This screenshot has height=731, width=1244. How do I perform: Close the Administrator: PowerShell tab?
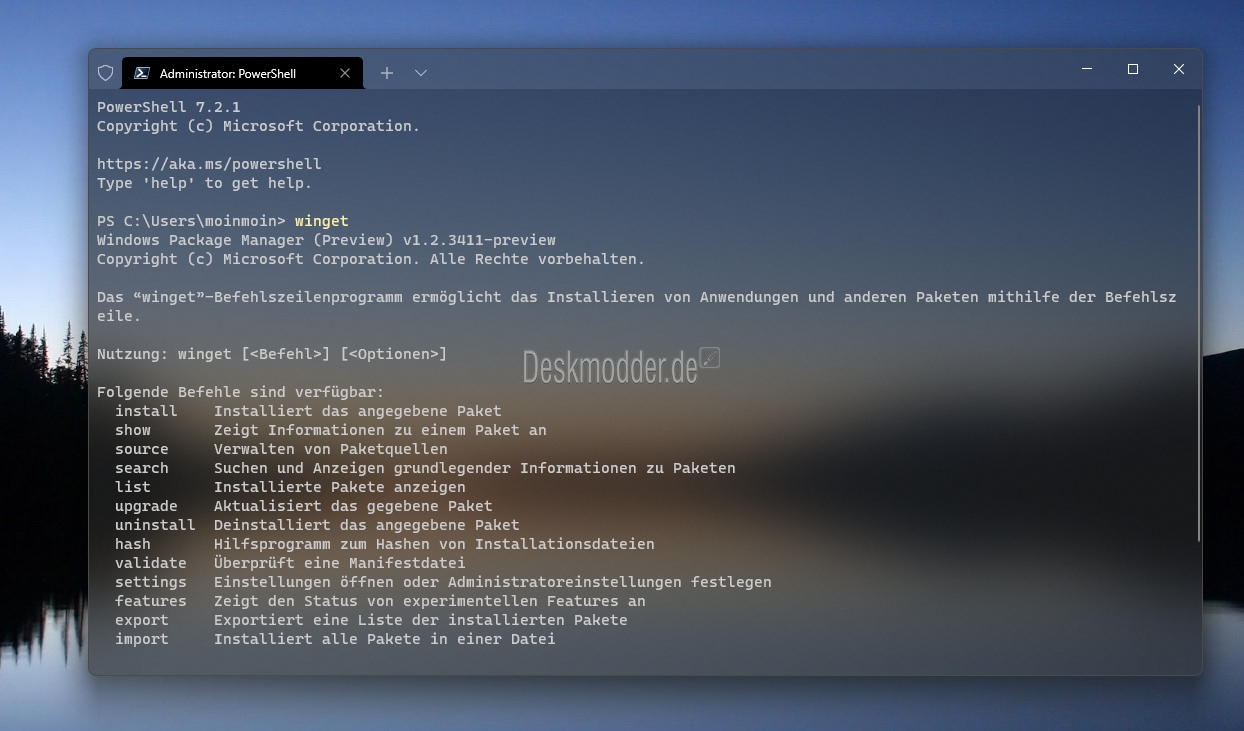(x=345, y=73)
